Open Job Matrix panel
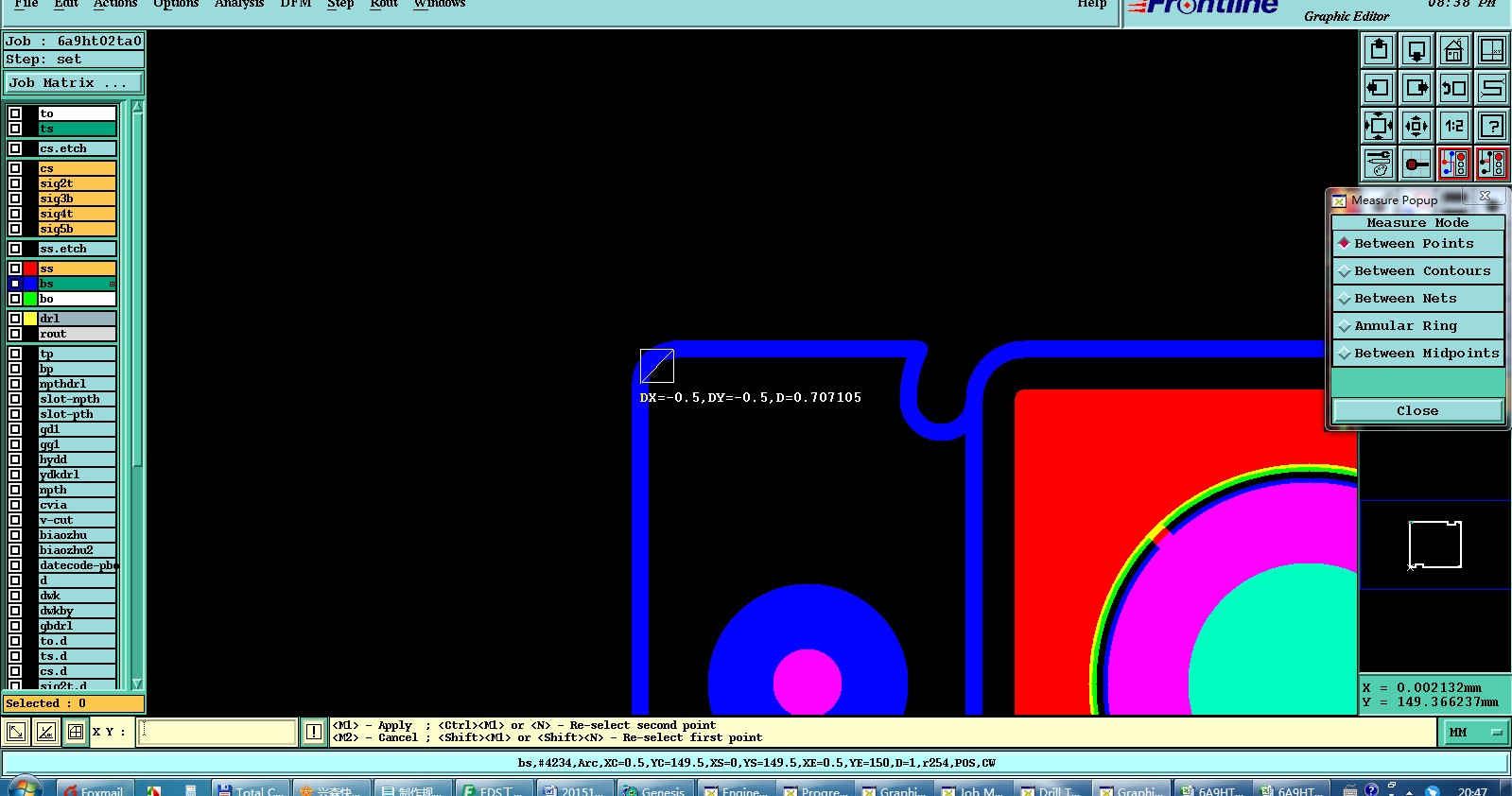 coord(74,83)
